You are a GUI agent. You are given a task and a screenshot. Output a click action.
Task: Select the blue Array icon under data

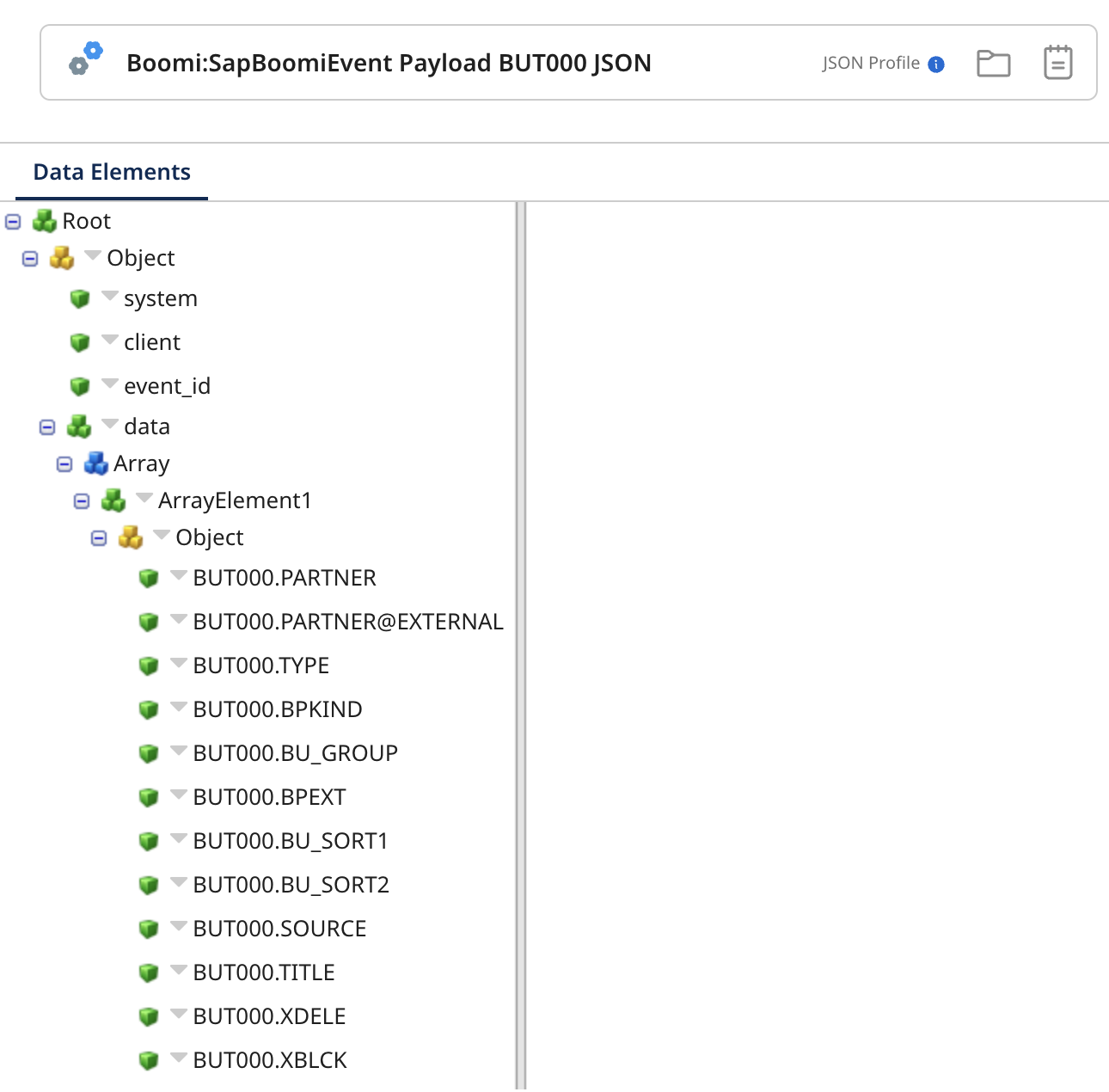pyautogui.click(x=95, y=463)
